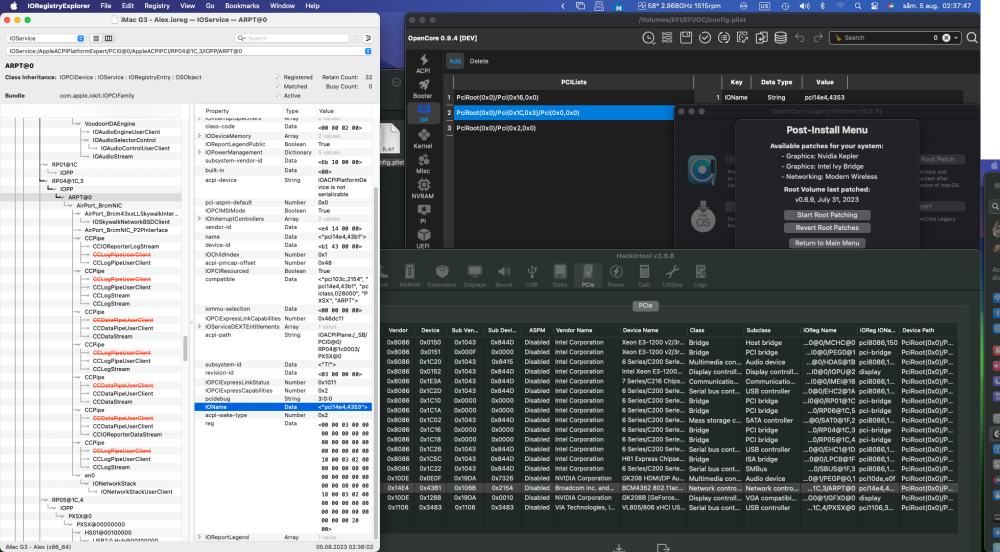
Task: Click the registry tree vertical scrollbar
Action: tap(186, 348)
